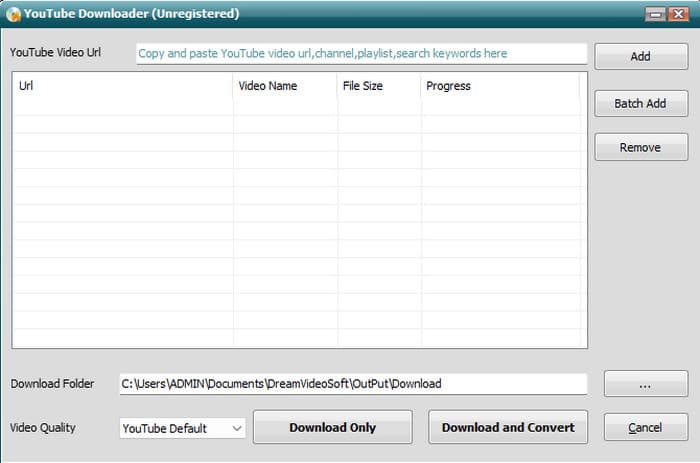This screenshot has width=700, height=463.
Task: Select the File Size column header
Action: tap(377, 86)
